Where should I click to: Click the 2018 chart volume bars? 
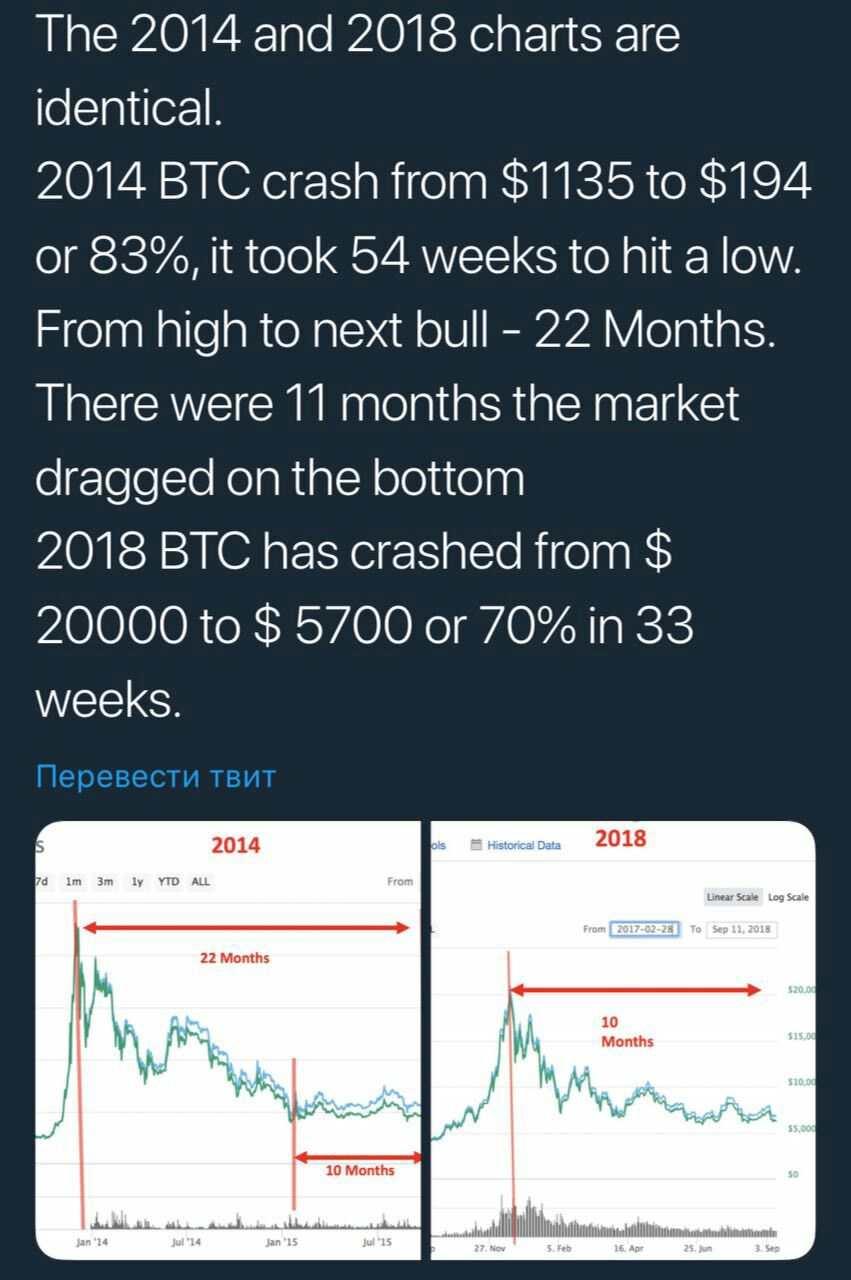point(606,1218)
